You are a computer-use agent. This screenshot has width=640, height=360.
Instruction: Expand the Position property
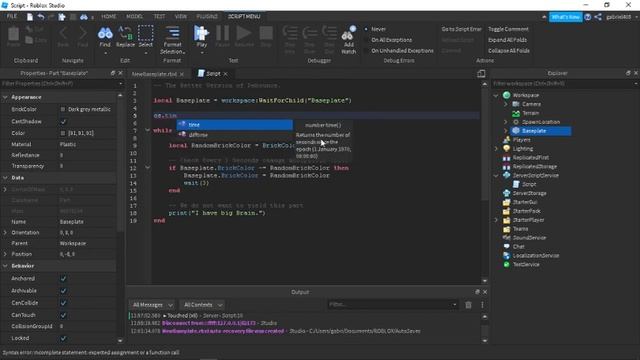point(5,254)
